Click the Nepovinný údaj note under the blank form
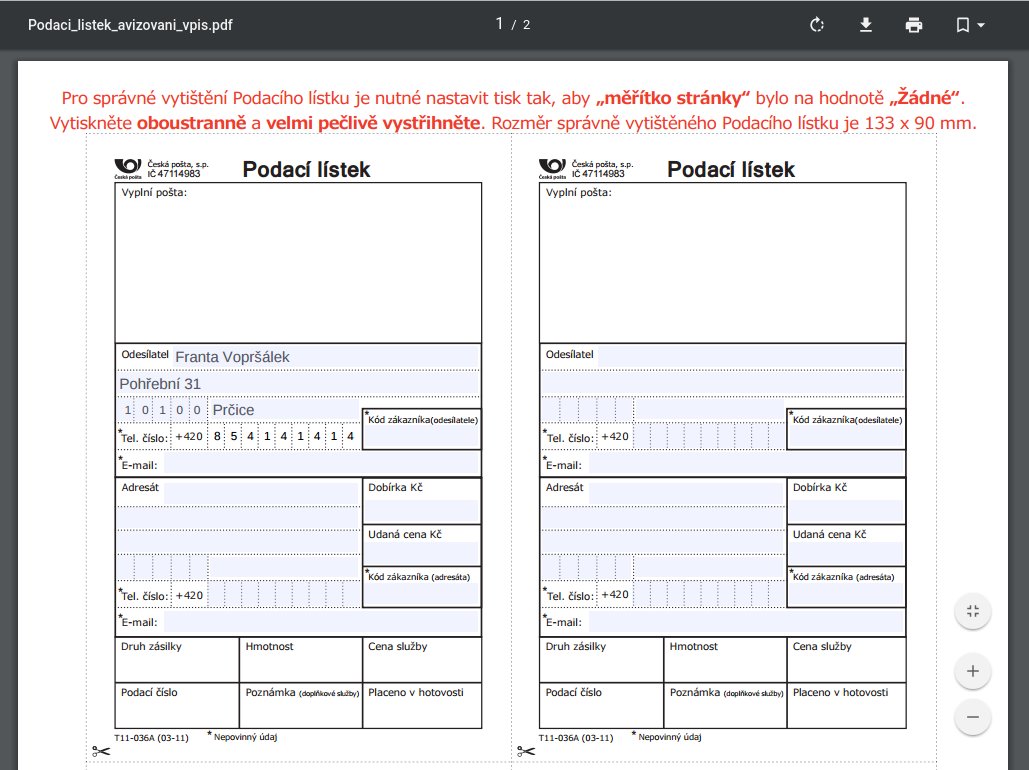This screenshot has width=1029, height=770. pyautogui.click(x=669, y=737)
